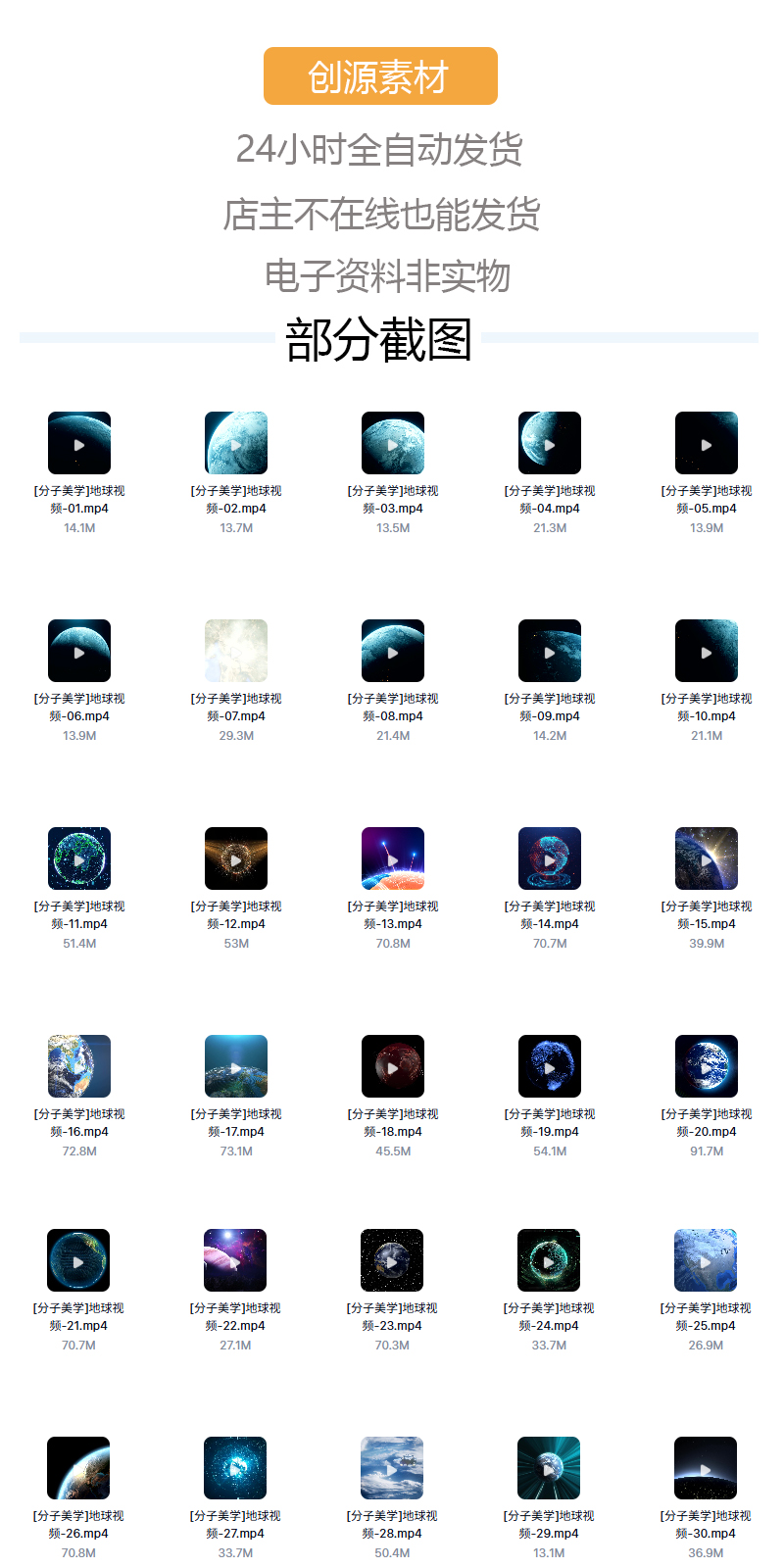
Task: Select the file name 频-07.mp4
Action: [x=236, y=716]
